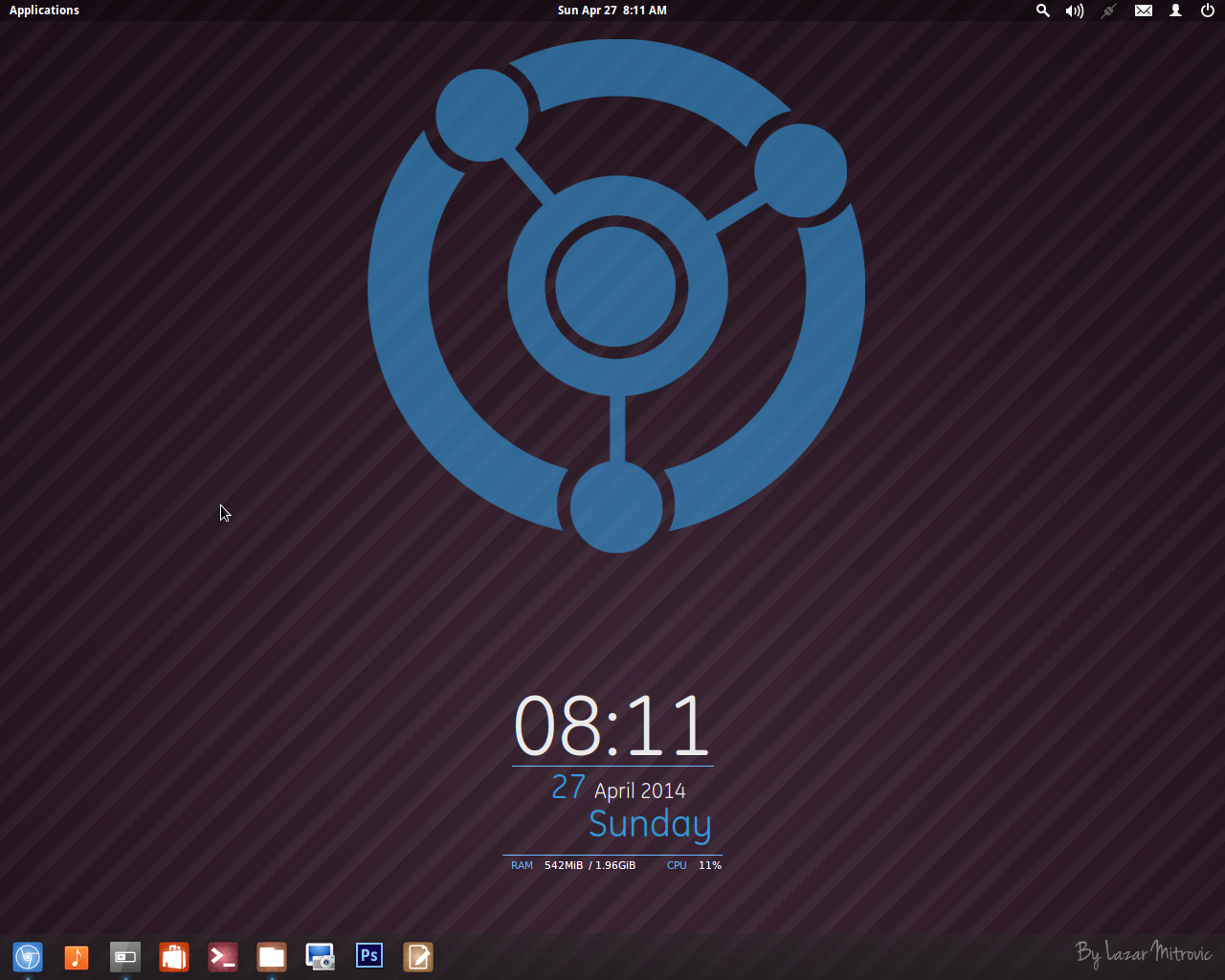Screen dimensions: 1225x980
Task: Open the mail envelope indicator
Action: click(1144, 11)
